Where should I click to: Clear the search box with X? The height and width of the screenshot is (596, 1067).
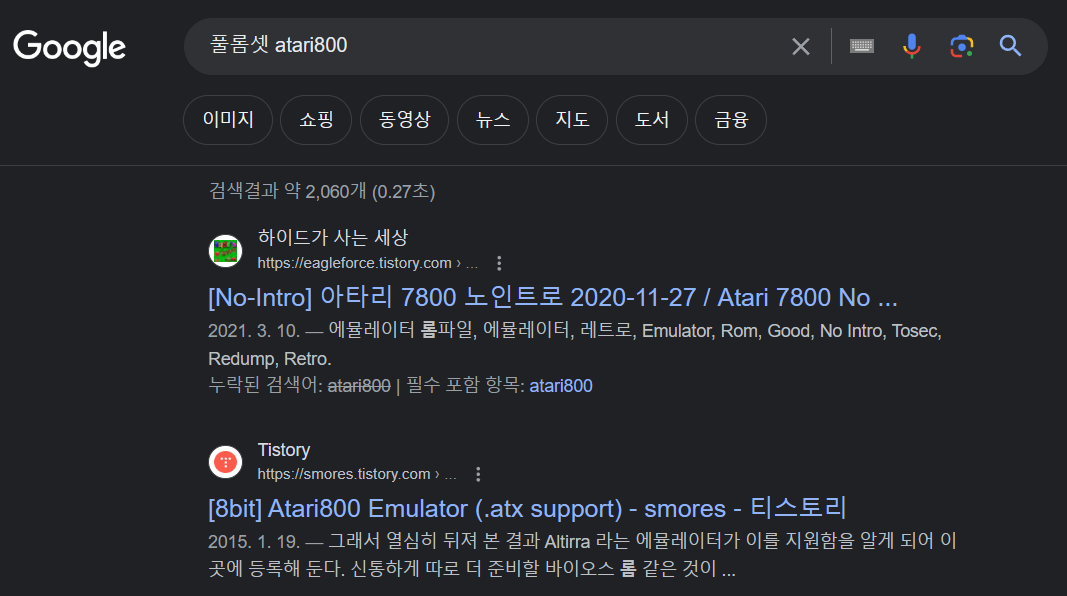(801, 46)
